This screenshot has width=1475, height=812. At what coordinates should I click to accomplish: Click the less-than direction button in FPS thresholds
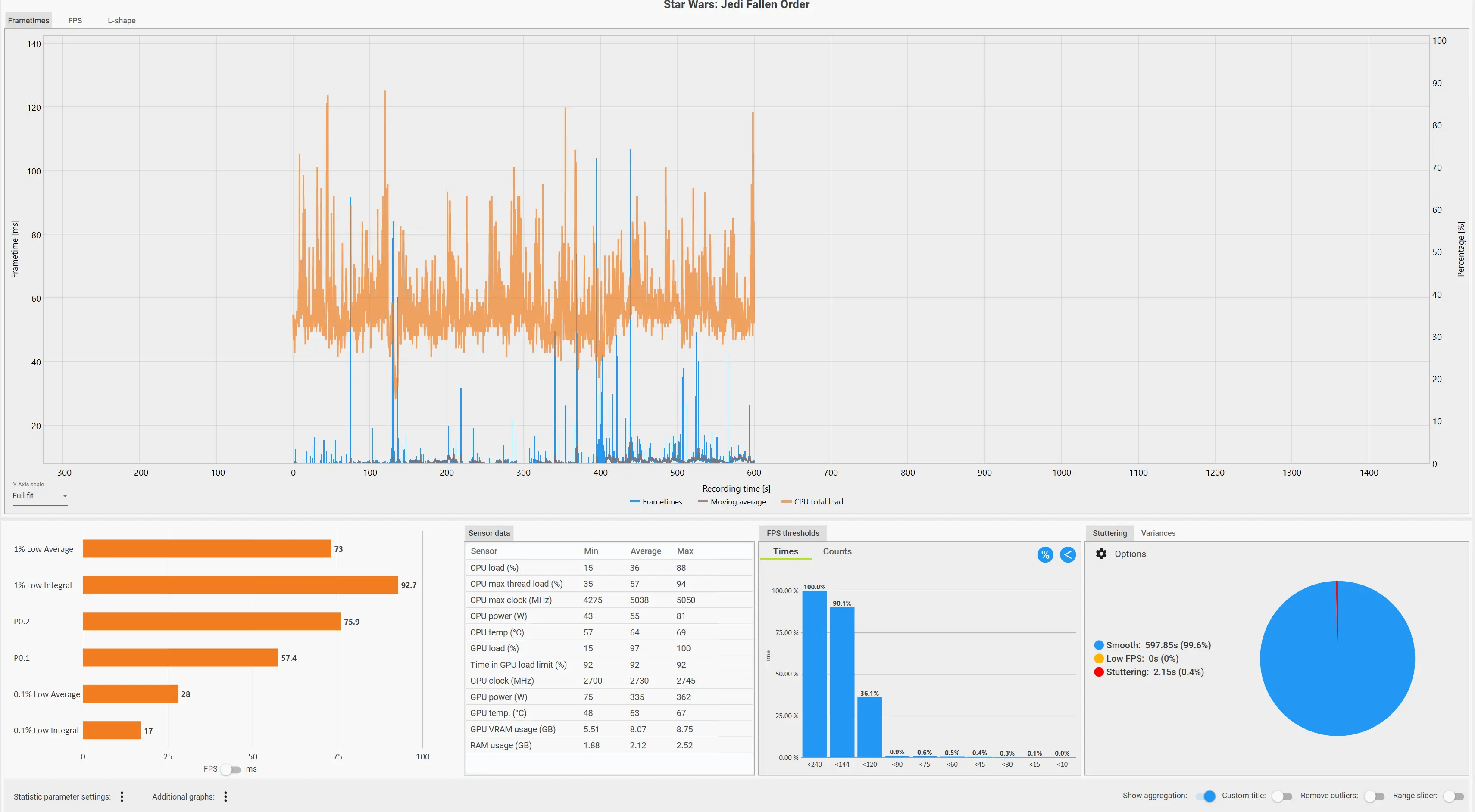tap(1068, 554)
